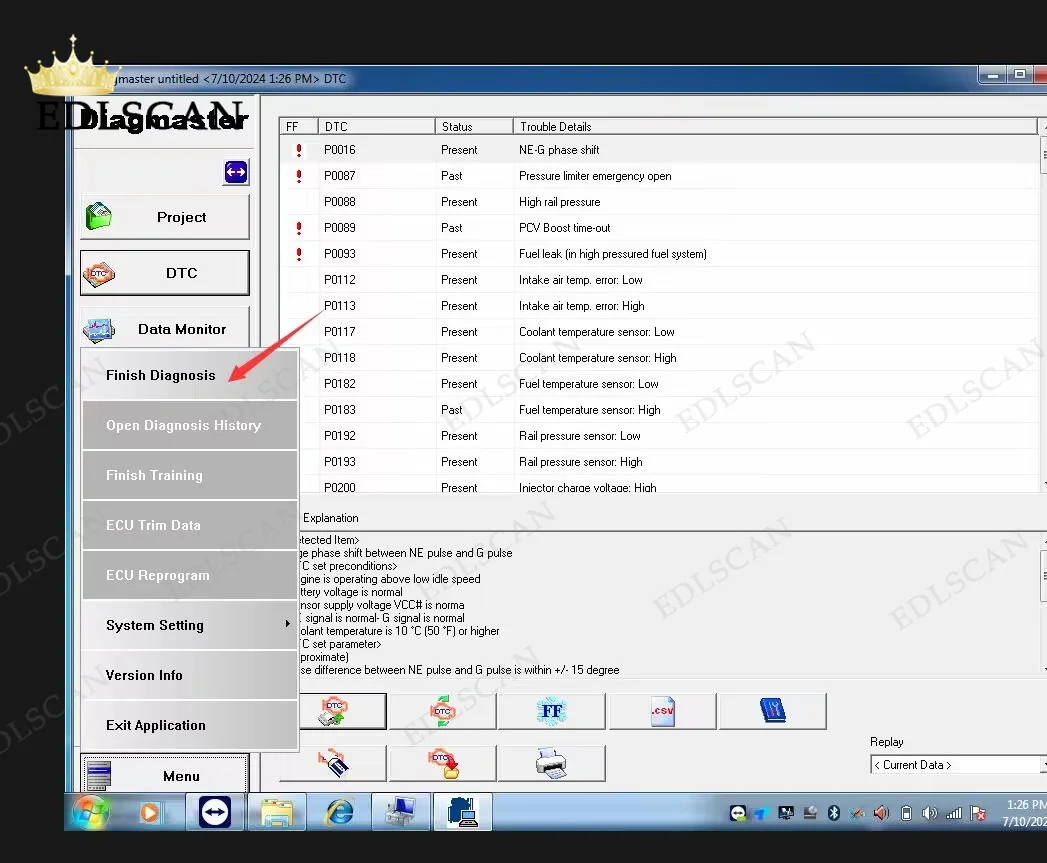Click the refresh DTC icon with green arrows
Image resolution: width=1047 pixels, height=863 pixels.
(443, 711)
